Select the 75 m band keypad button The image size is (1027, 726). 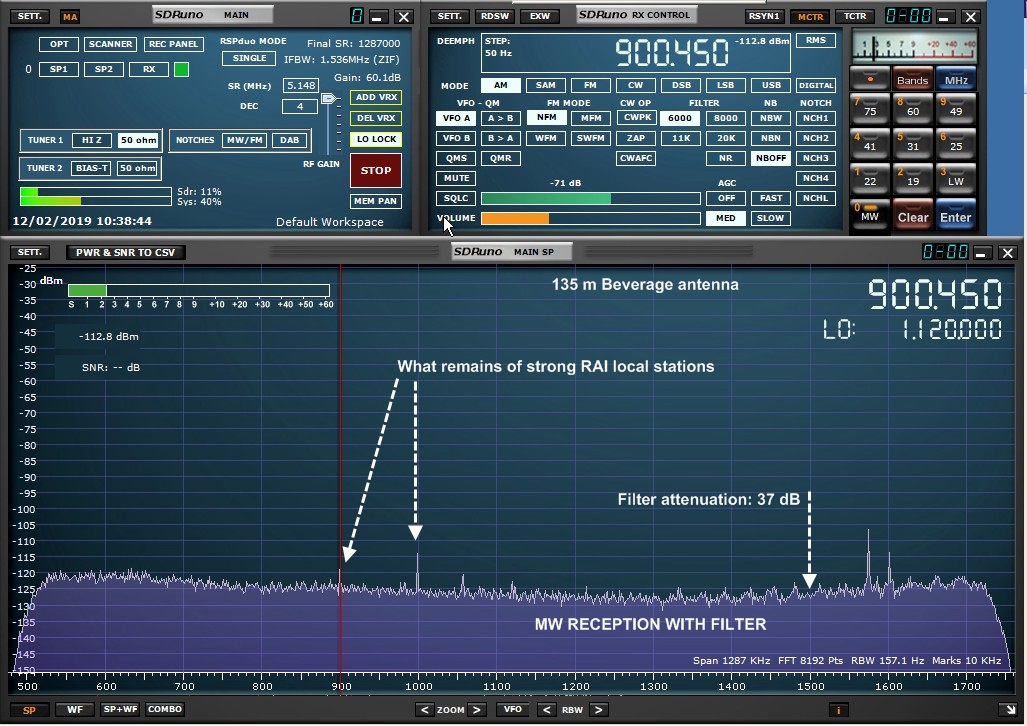pyautogui.click(x=870, y=107)
